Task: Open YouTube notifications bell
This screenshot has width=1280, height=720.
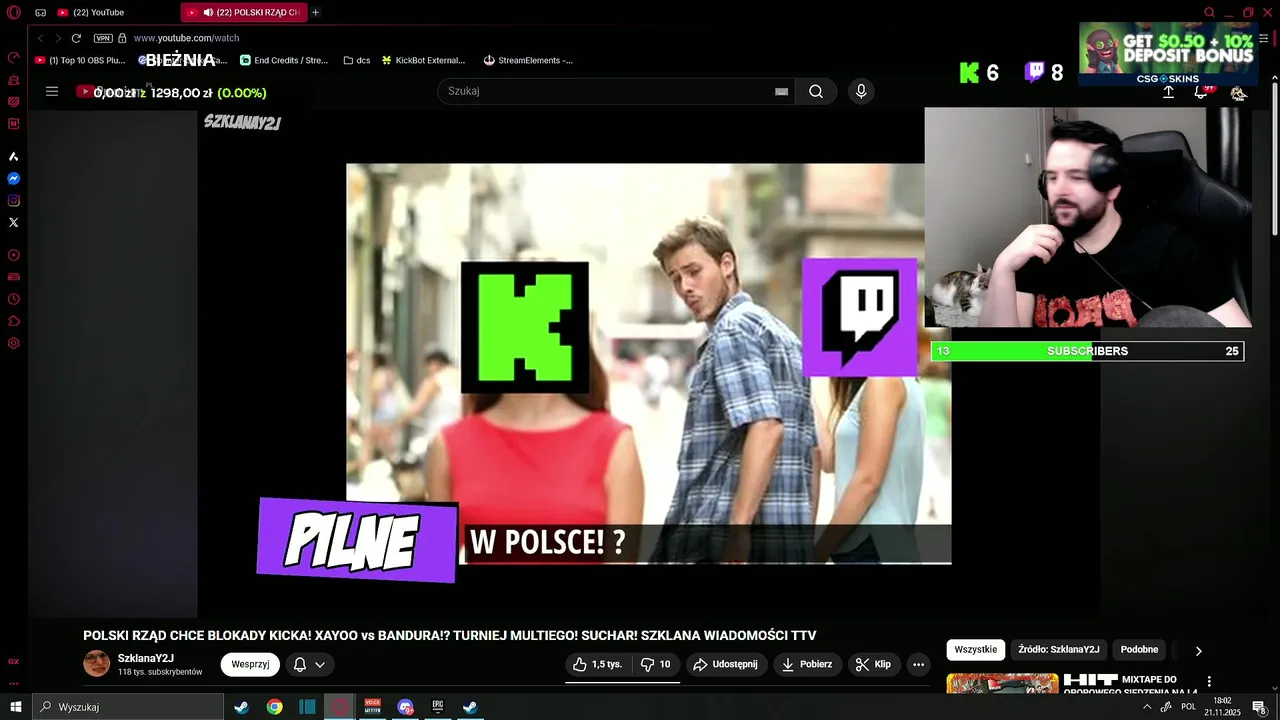Action: click(1201, 92)
